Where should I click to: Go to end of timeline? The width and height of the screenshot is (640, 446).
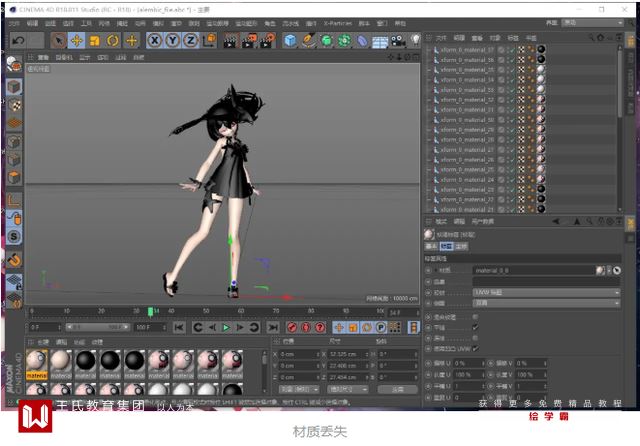(x=273, y=327)
